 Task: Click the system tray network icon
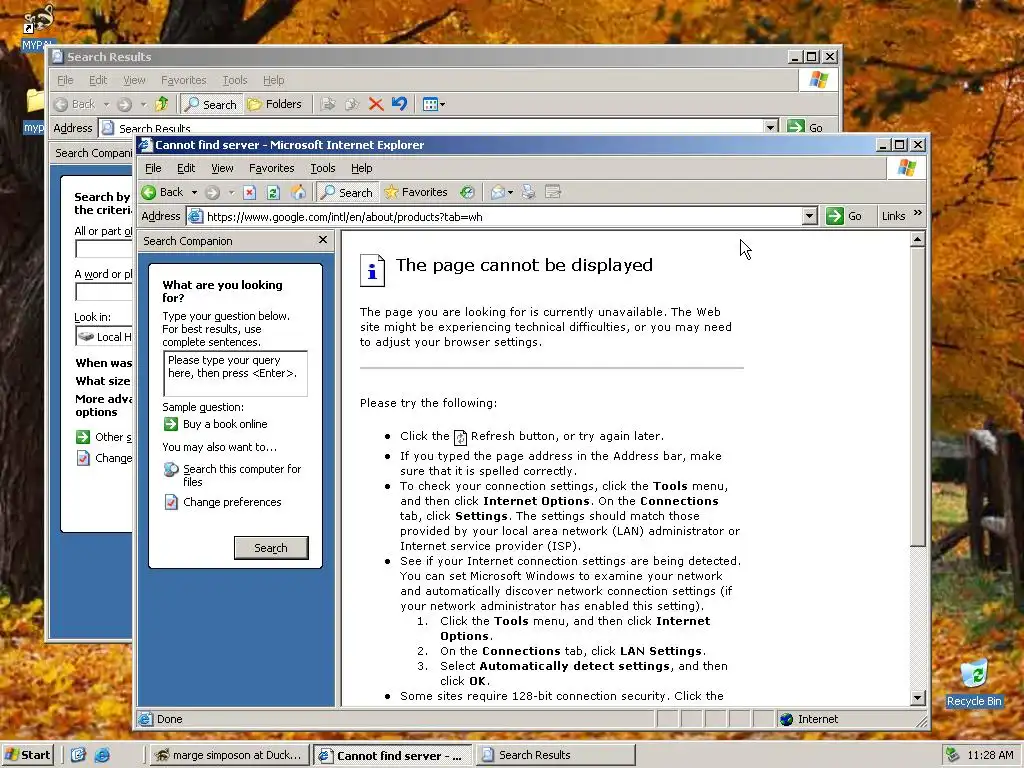tap(953, 755)
